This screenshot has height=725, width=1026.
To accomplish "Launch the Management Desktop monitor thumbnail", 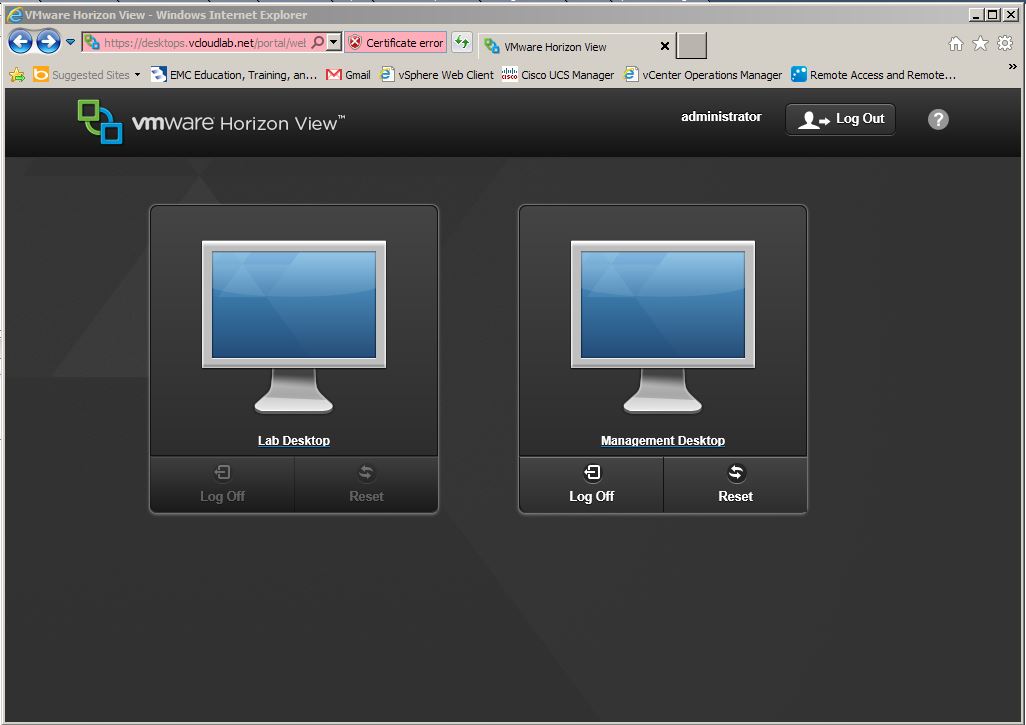I will tap(663, 327).
